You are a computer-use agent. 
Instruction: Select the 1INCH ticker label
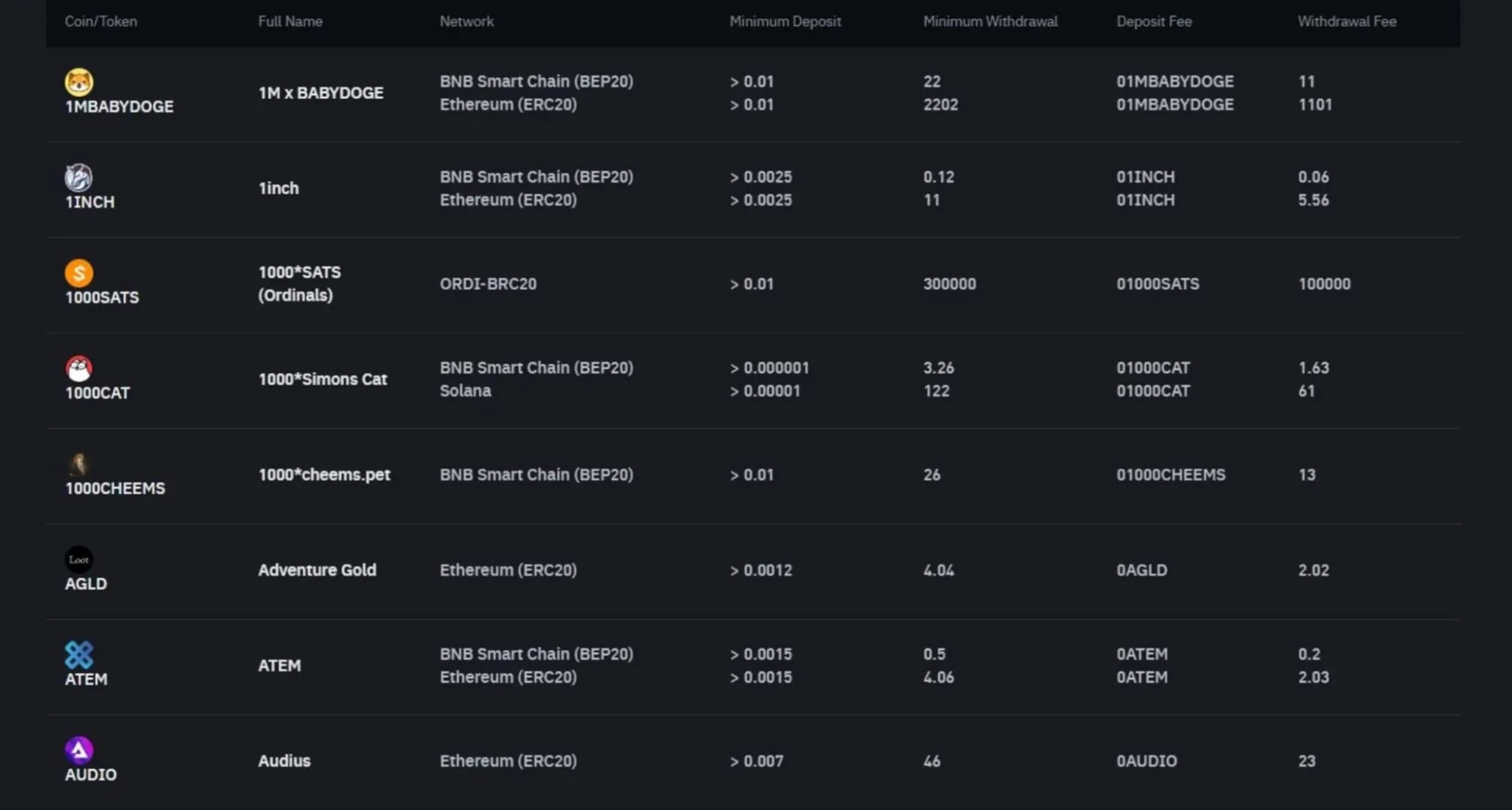coord(90,202)
